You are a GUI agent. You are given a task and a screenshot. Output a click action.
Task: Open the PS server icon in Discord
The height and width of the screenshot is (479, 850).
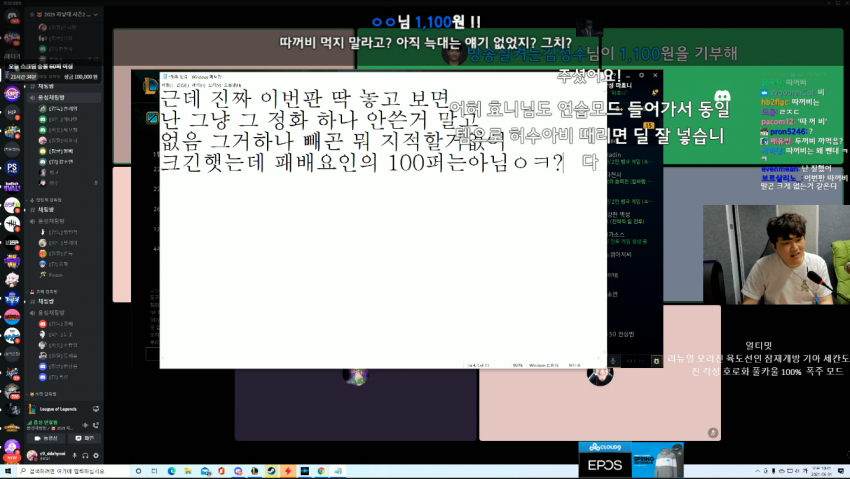pos(12,167)
